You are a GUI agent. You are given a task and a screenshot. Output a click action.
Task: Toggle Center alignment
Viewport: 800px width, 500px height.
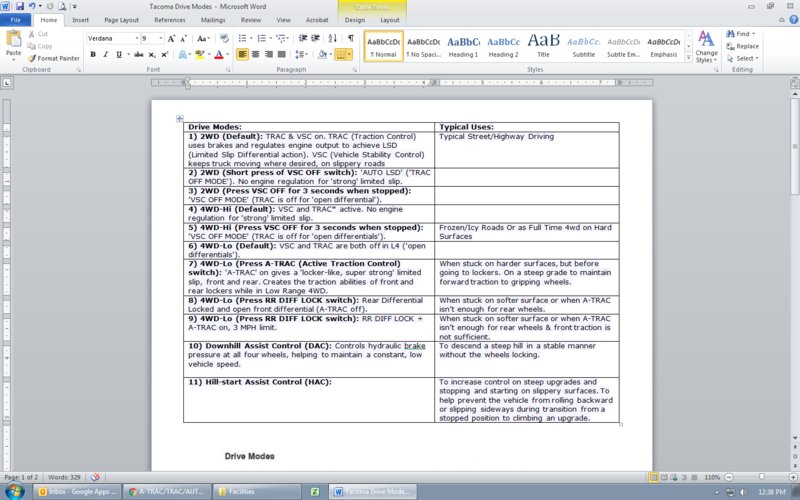coord(256,54)
